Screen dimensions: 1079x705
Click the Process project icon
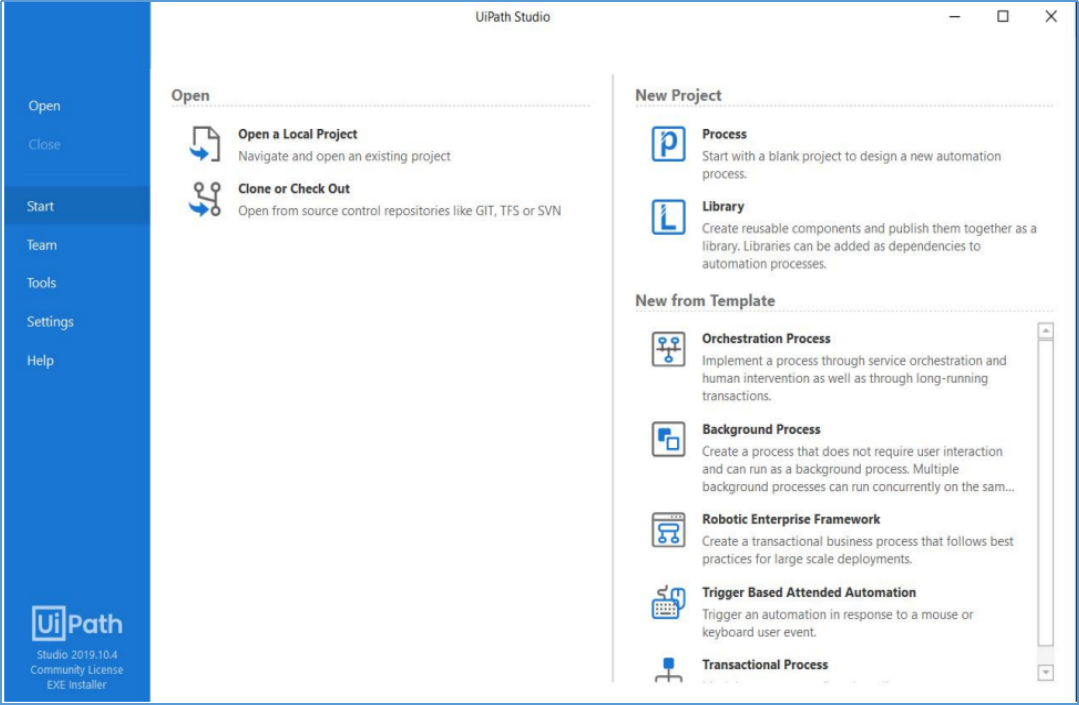coord(667,144)
